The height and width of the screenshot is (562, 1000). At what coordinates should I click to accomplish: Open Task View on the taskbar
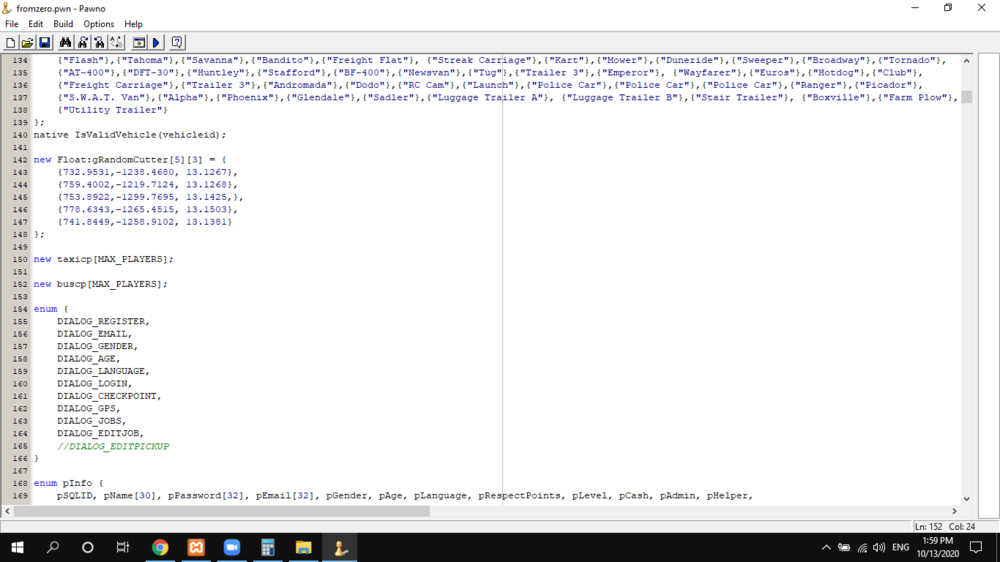(122, 547)
